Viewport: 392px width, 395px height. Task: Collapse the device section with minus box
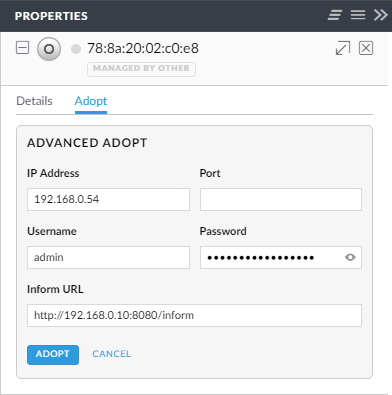[23, 48]
